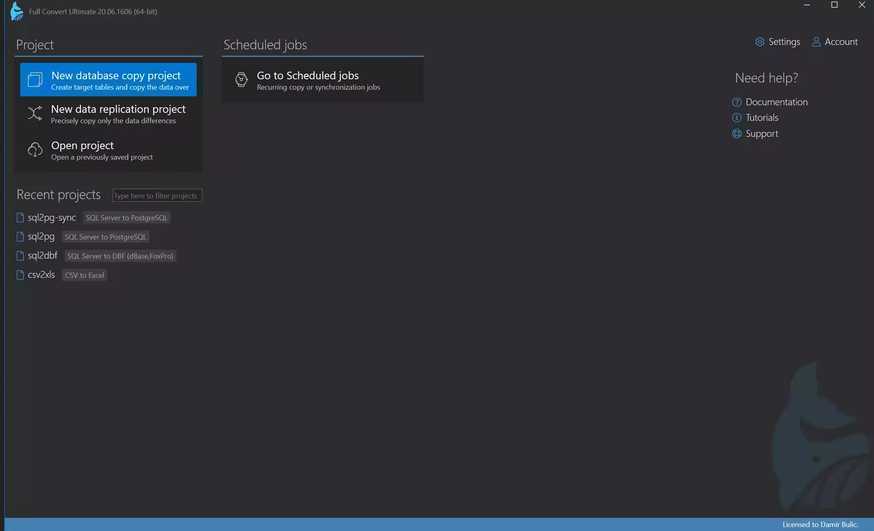
Task: Open the sql2pg recent project
Action: tap(41, 237)
